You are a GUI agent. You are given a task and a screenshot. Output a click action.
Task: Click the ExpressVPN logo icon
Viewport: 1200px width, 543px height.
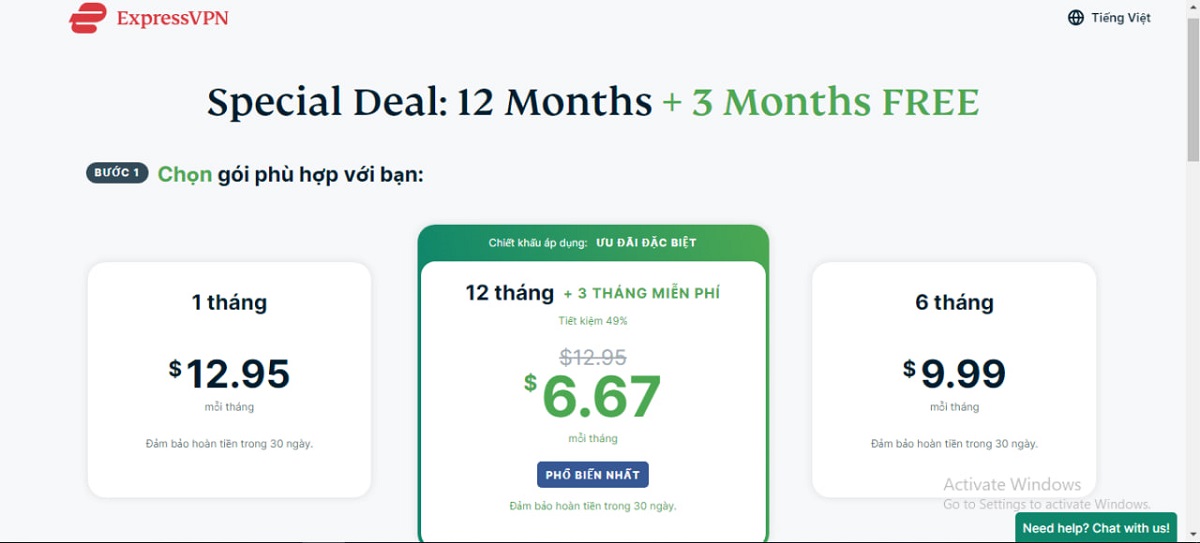coord(88,18)
